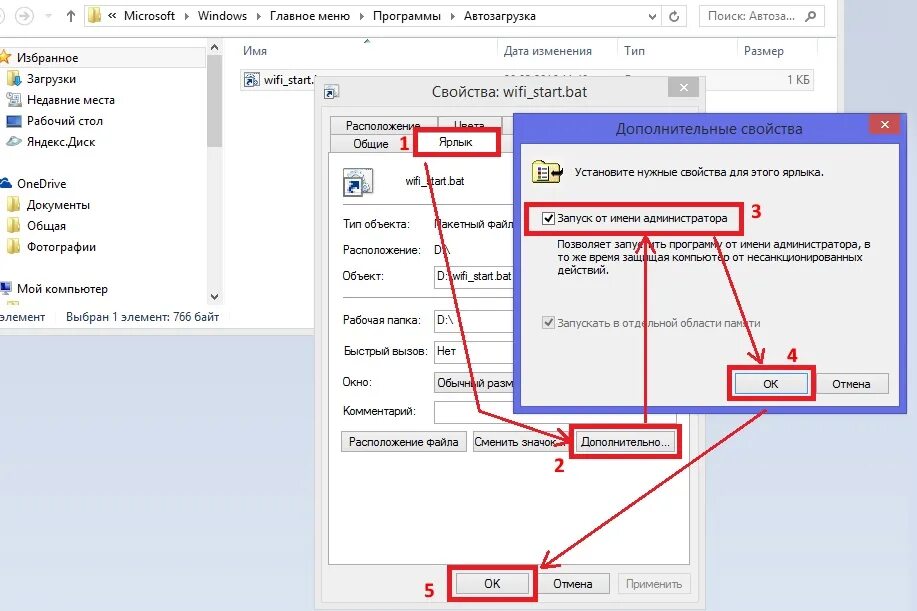Click the Рабочая папка input field

(474, 320)
